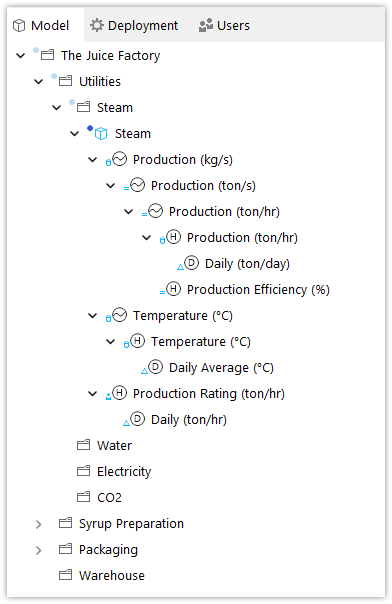This screenshot has width=392, height=604.
Task: Expand the Syrup Preparation node
Action: pos(39,524)
